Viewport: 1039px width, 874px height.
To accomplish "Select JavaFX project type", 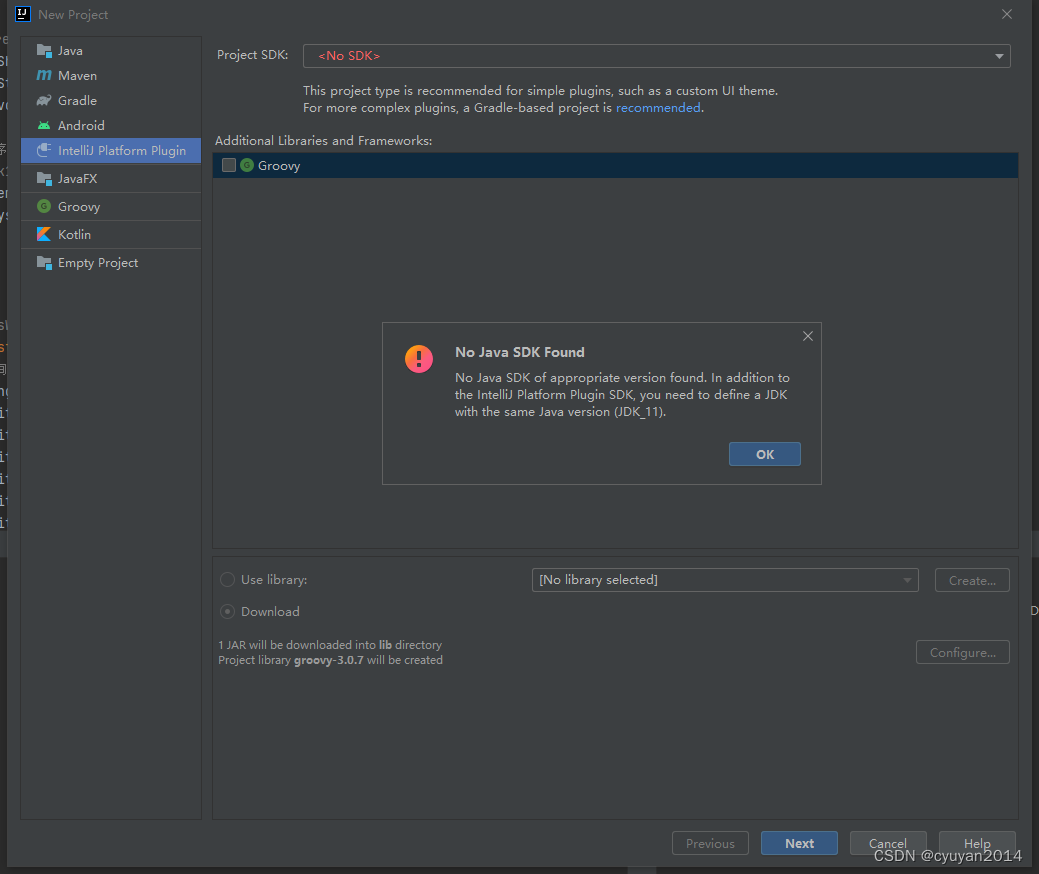I will tap(111, 178).
